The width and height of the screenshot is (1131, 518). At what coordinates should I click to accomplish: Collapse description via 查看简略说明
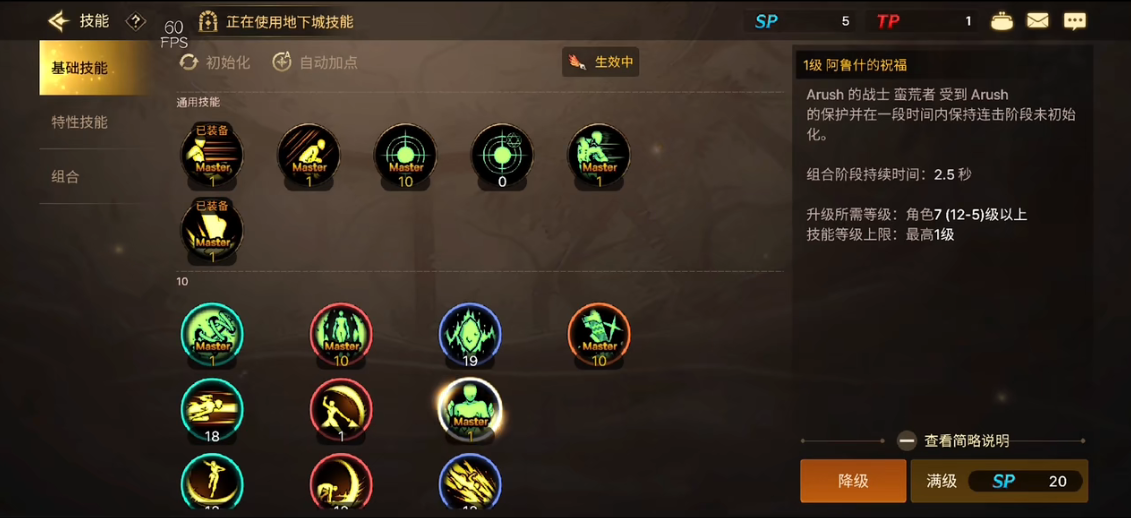[953, 441]
